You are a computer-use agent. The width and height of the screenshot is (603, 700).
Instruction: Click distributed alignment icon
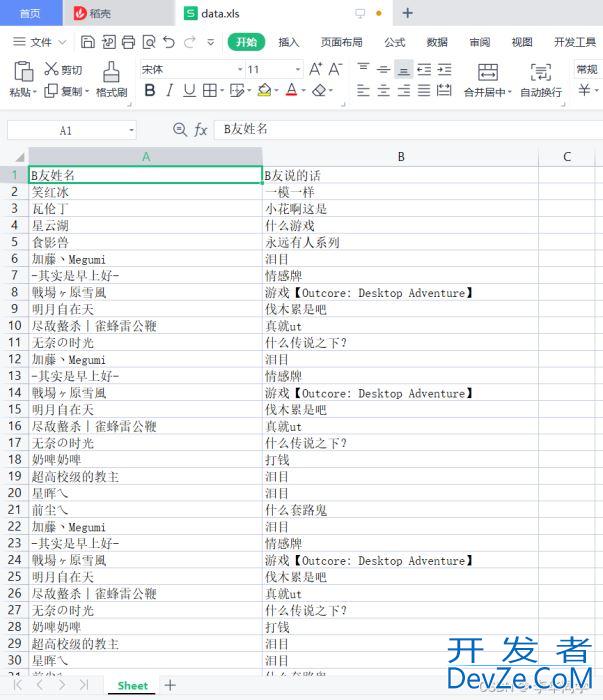444,91
